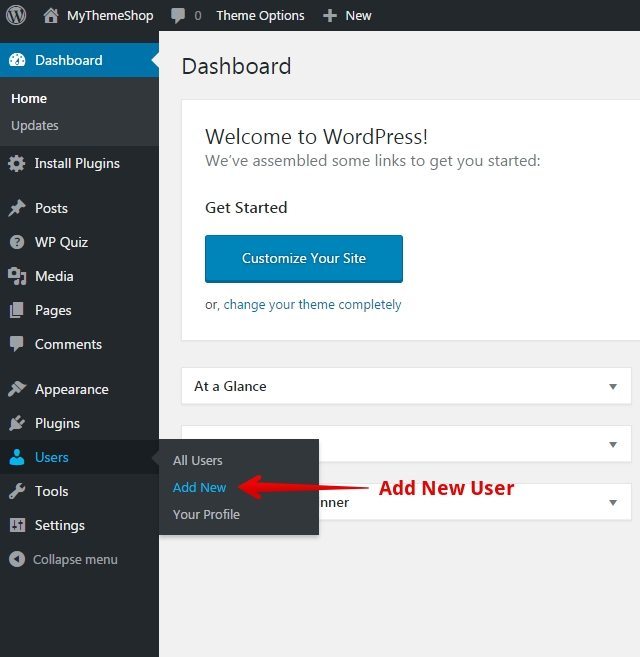Expand the At a Glance panel arrow
The height and width of the screenshot is (657, 640).
[x=613, y=386]
